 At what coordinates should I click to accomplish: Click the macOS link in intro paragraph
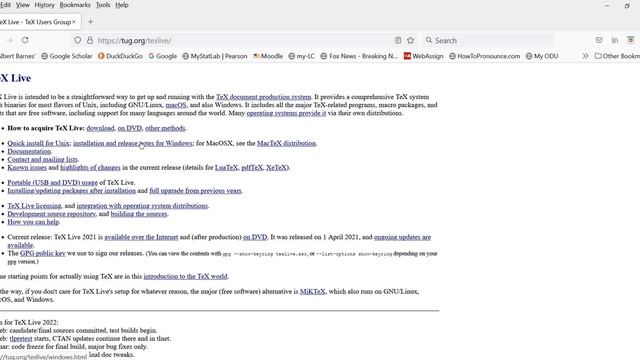[176, 105]
